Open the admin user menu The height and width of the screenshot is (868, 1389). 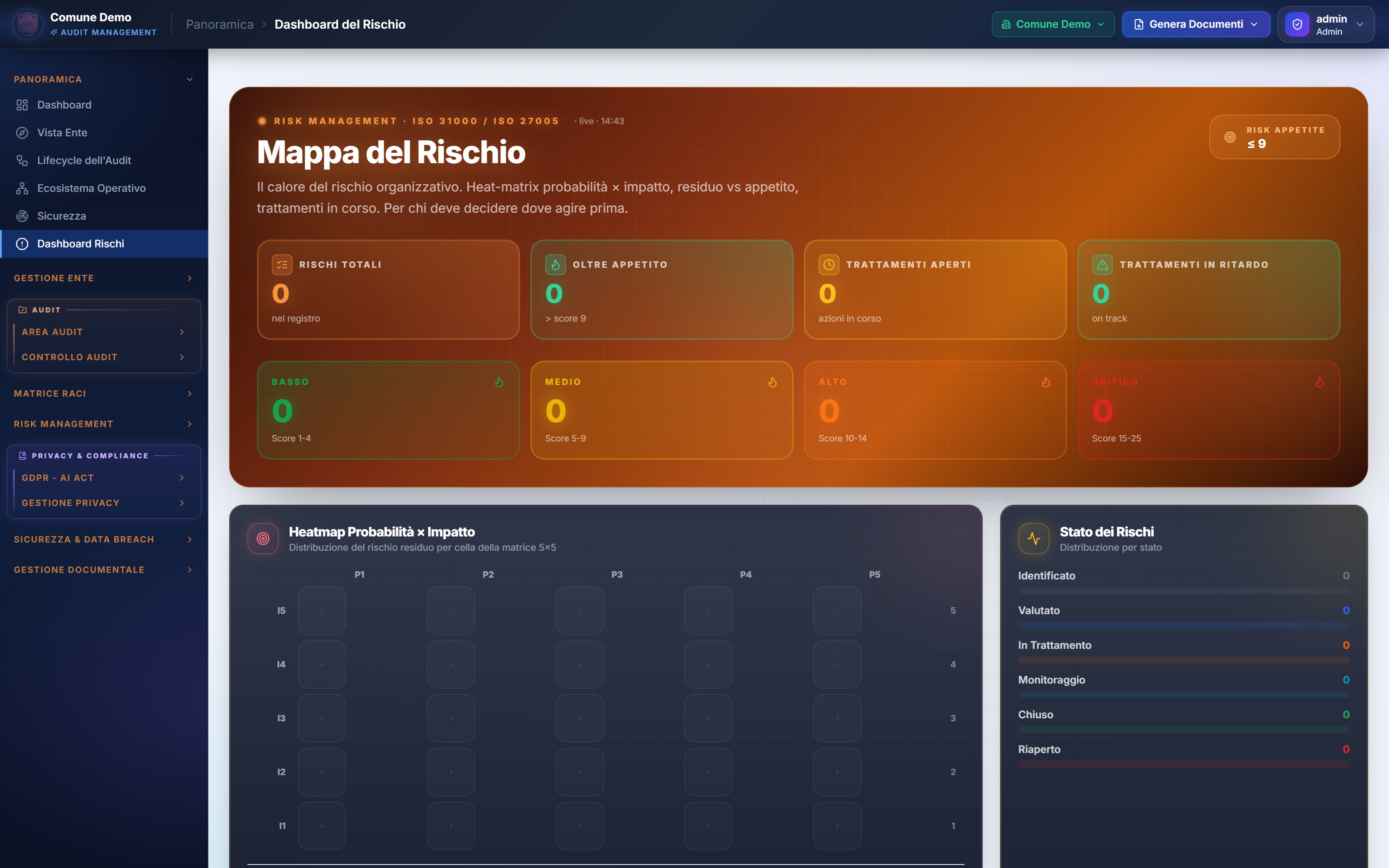(1326, 24)
